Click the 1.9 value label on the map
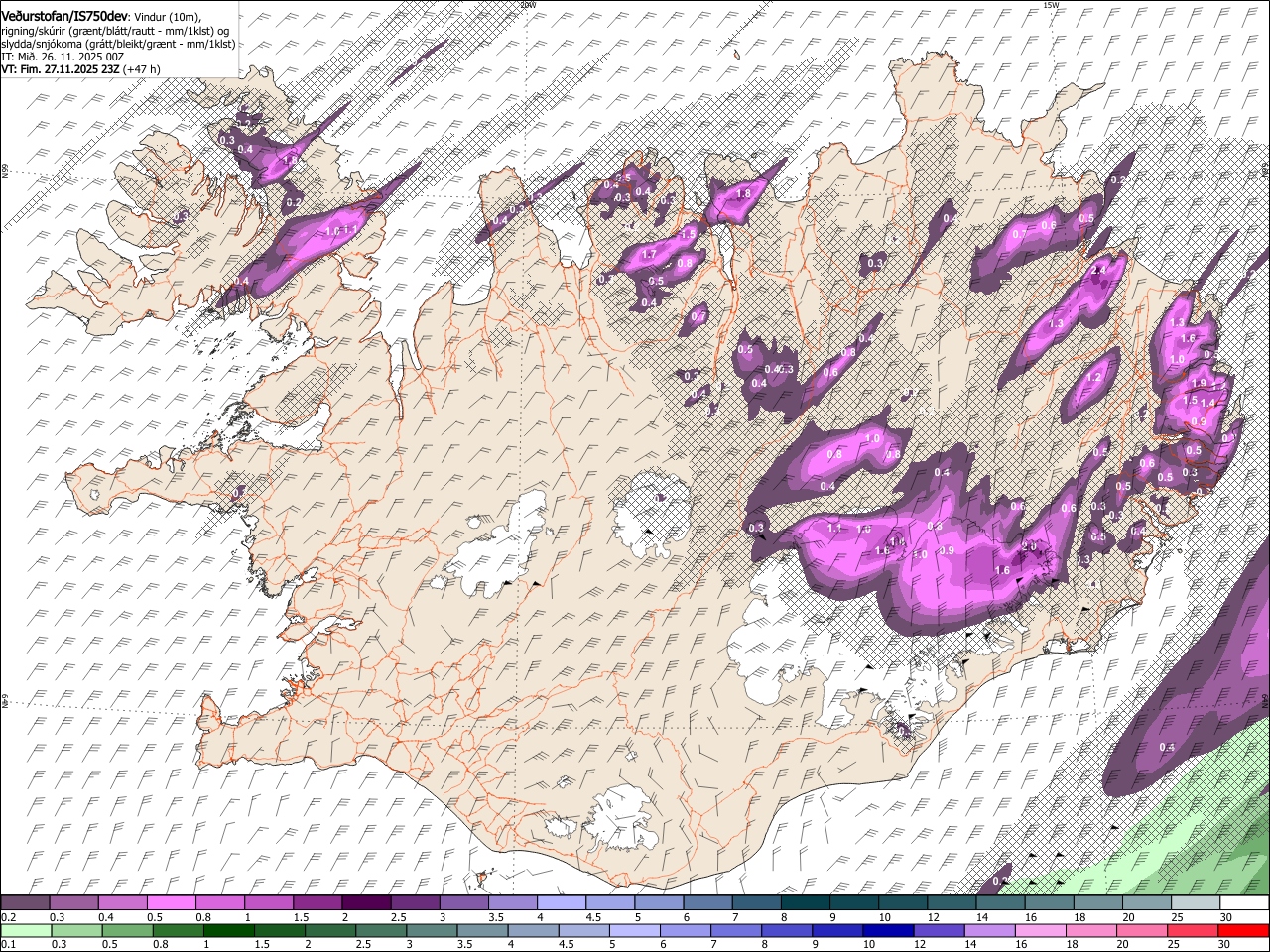Viewport: 1270px width, 952px height. click(1198, 384)
